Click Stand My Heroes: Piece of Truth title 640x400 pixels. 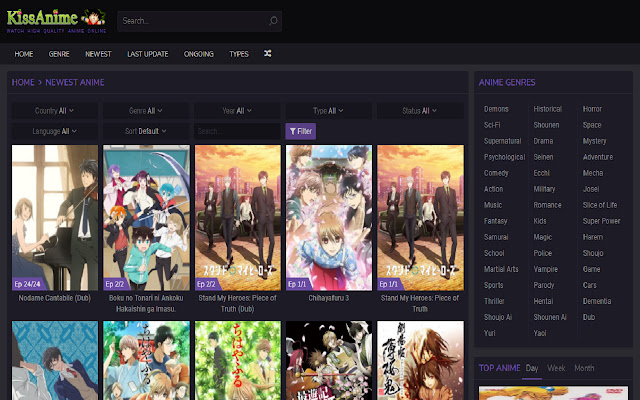(x=420, y=303)
